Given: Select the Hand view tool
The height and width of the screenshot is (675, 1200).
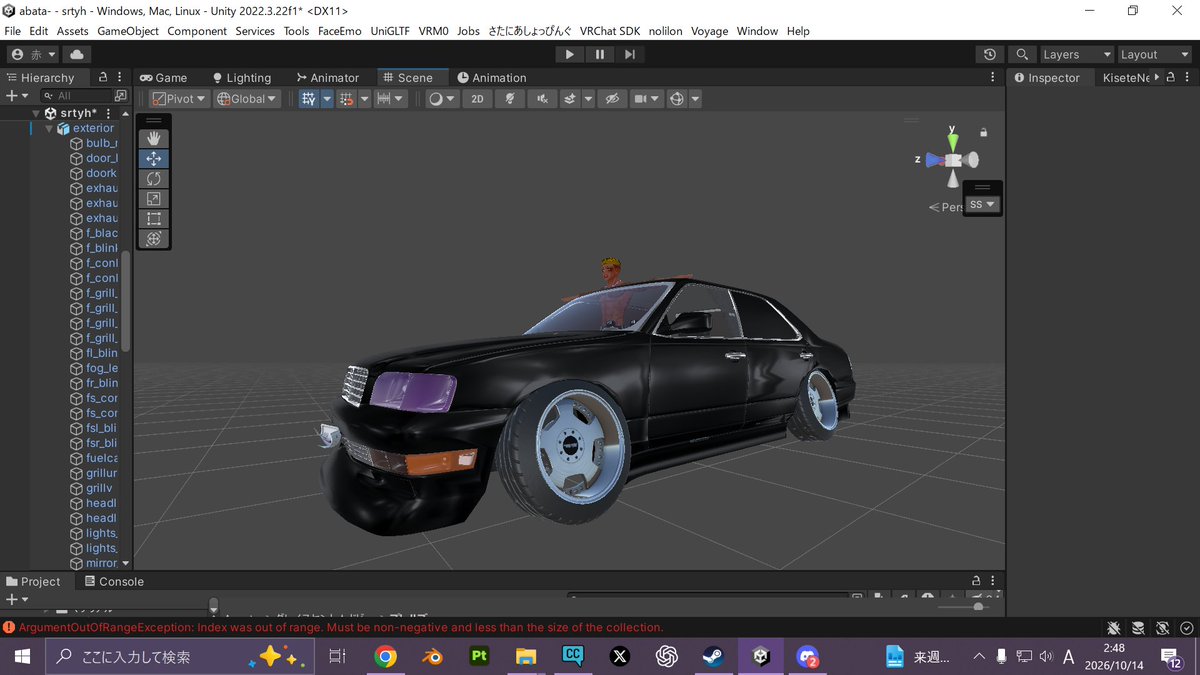Looking at the screenshot, I should 153,138.
